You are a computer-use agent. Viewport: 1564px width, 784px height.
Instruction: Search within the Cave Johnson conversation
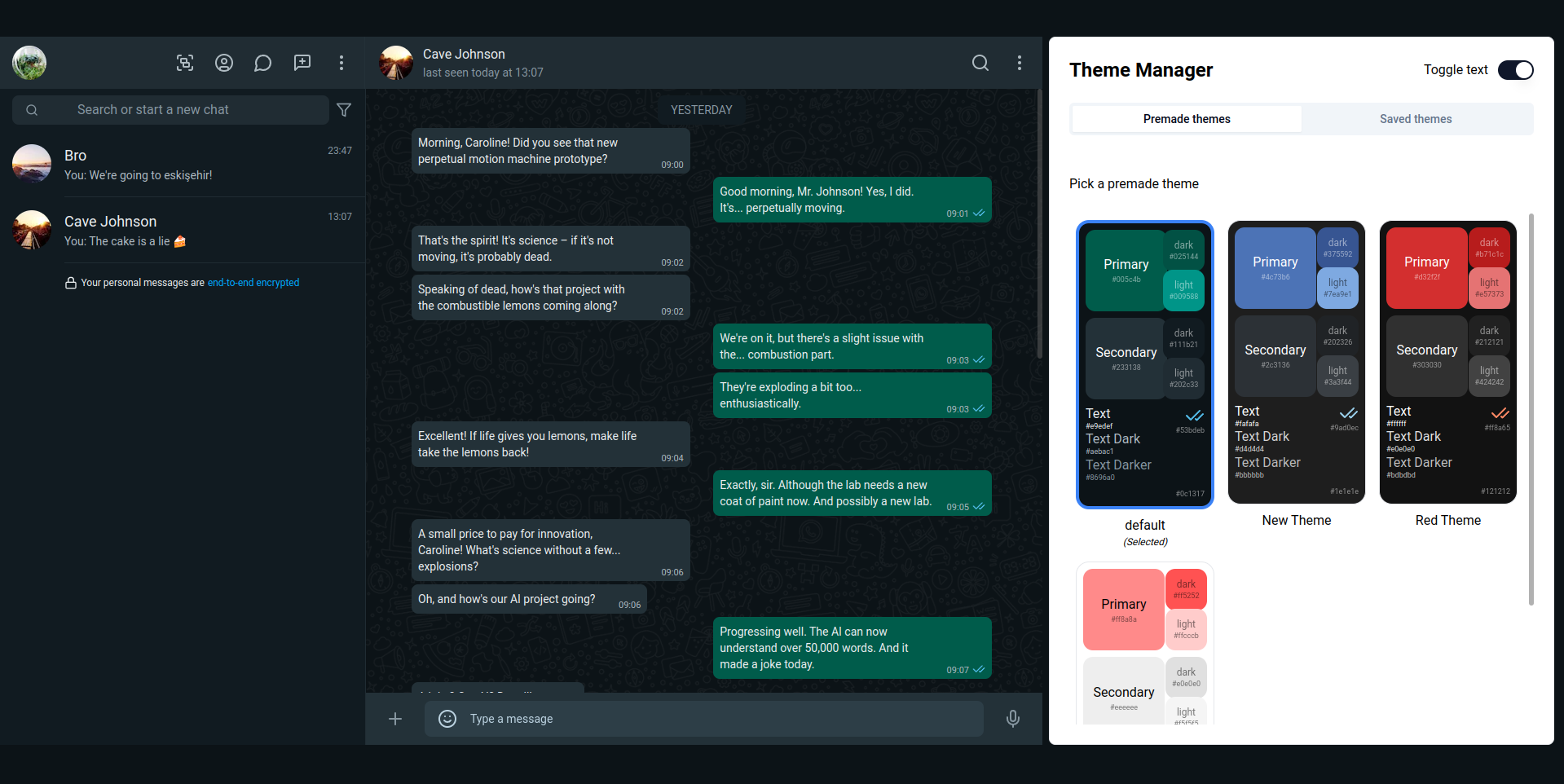pyautogui.click(x=980, y=63)
